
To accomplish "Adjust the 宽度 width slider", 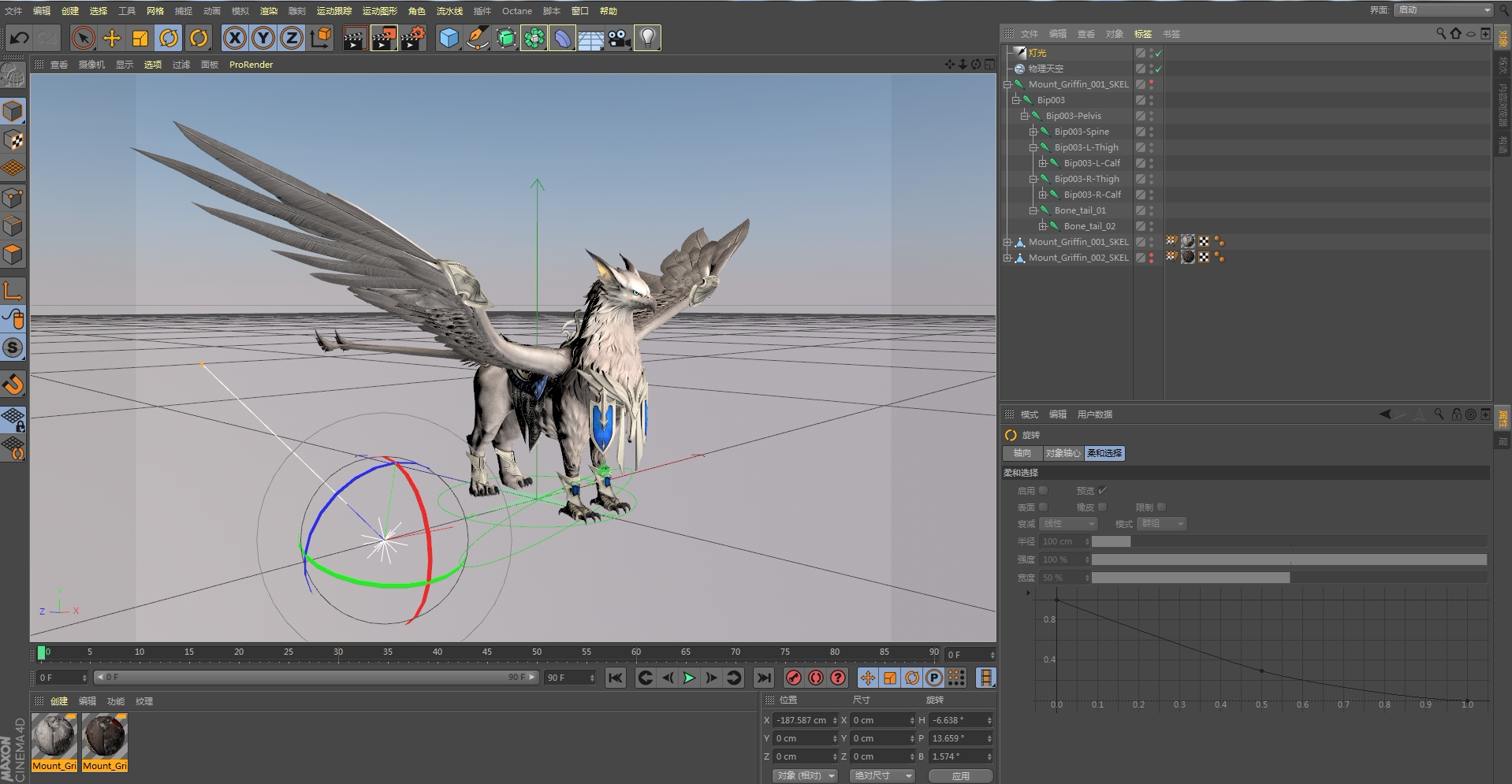I will coord(1289,578).
